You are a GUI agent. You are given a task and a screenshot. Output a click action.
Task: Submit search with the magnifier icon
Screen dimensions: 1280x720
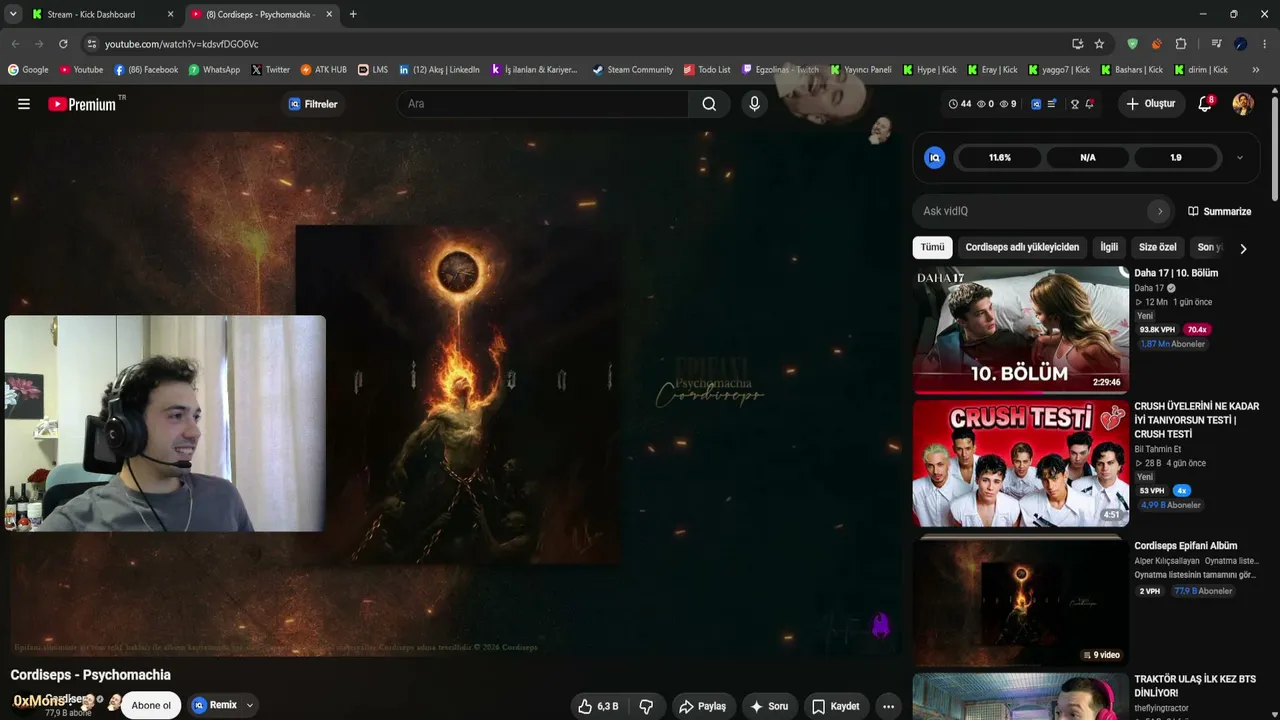(709, 104)
